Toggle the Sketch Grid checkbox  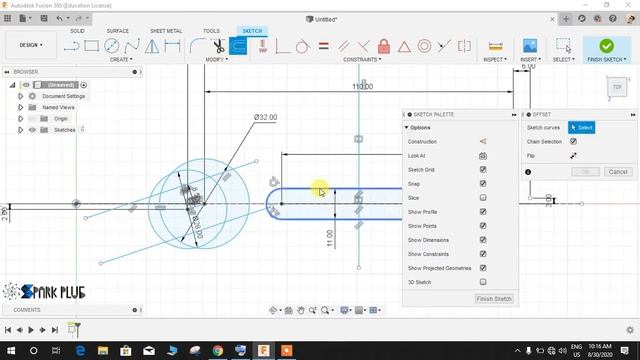coord(483,169)
